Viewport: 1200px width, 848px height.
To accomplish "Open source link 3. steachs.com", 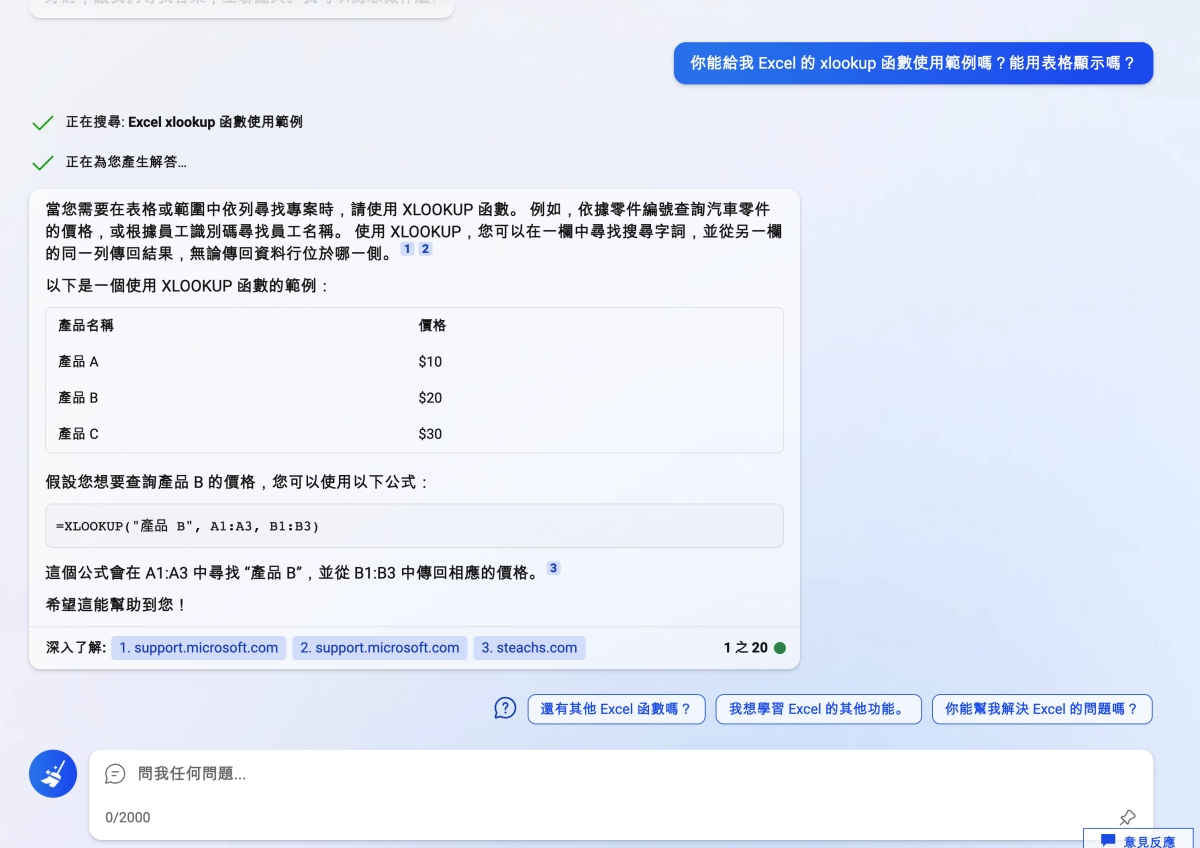I will point(529,648).
